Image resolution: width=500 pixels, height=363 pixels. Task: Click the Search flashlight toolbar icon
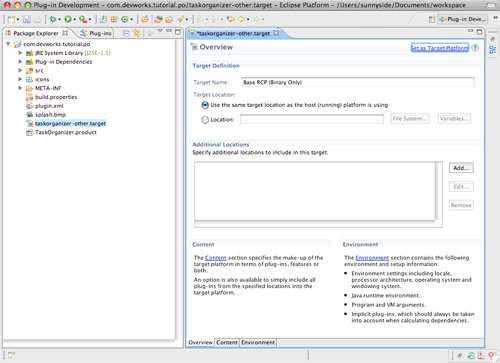tap(180, 19)
